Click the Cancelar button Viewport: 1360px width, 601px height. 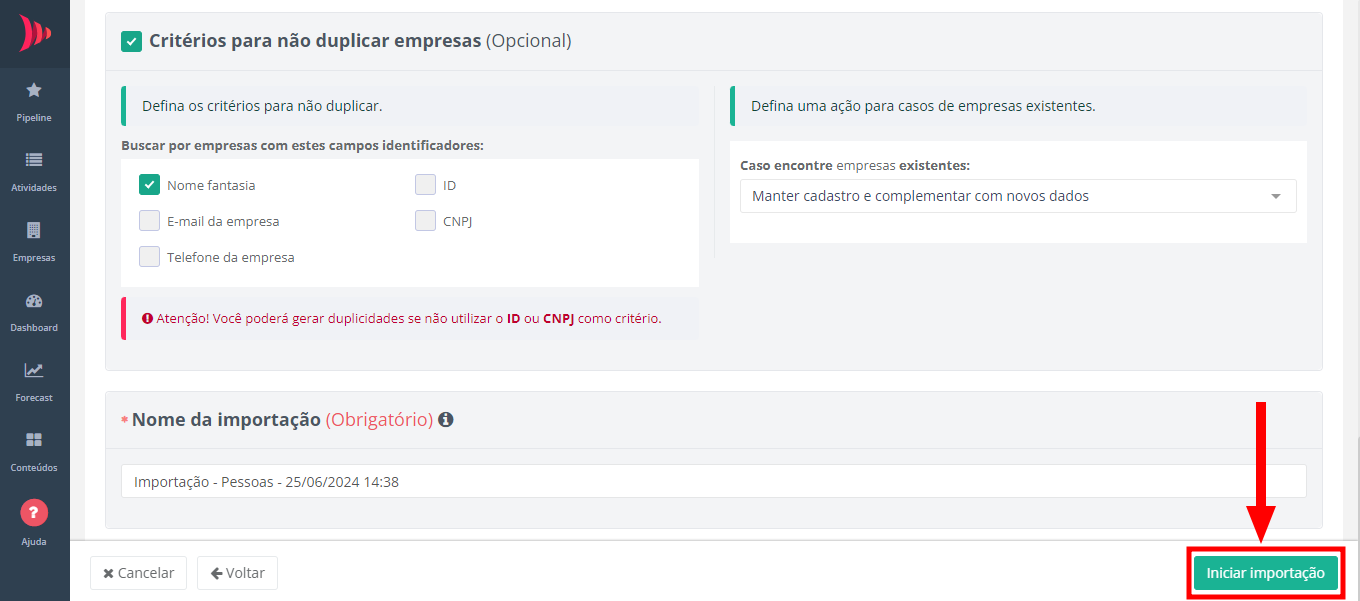[x=139, y=573]
